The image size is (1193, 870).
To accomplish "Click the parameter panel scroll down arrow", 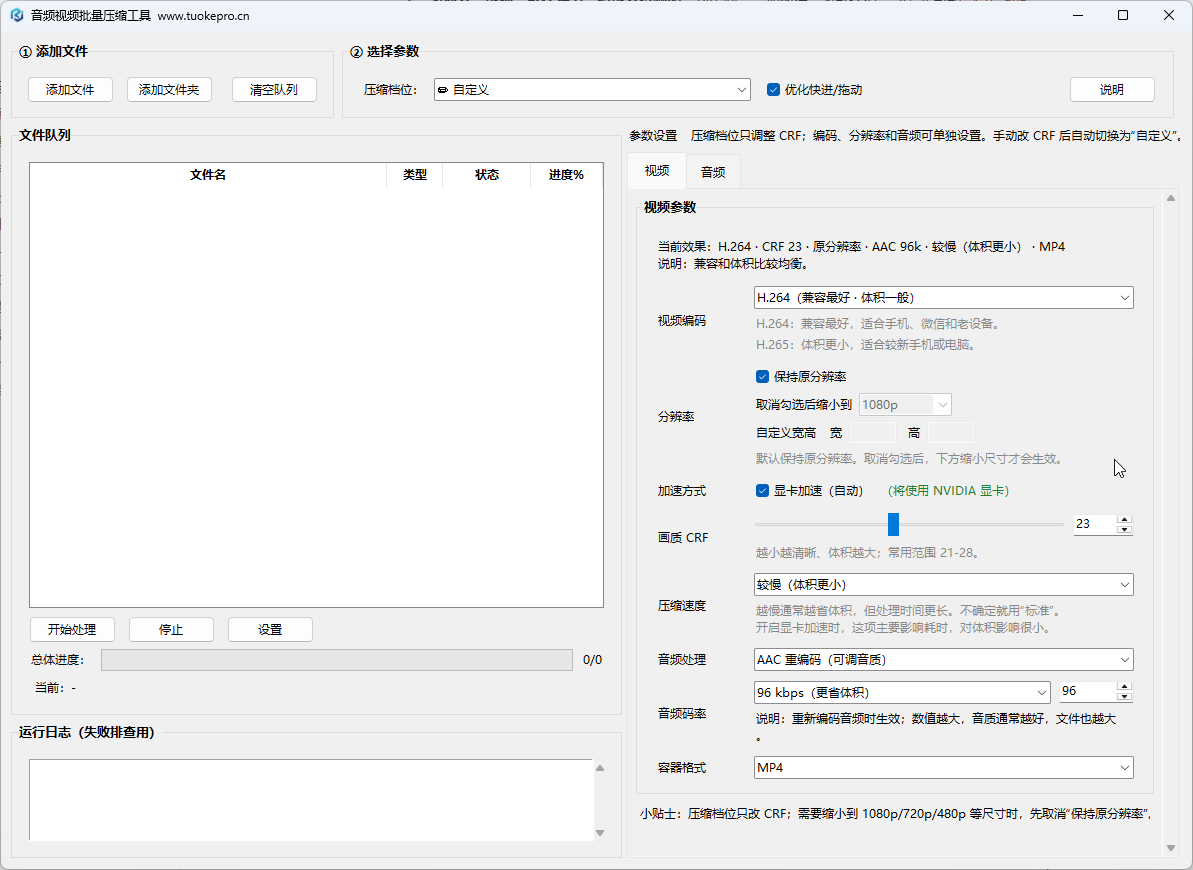I will [x=1170, y=847].
